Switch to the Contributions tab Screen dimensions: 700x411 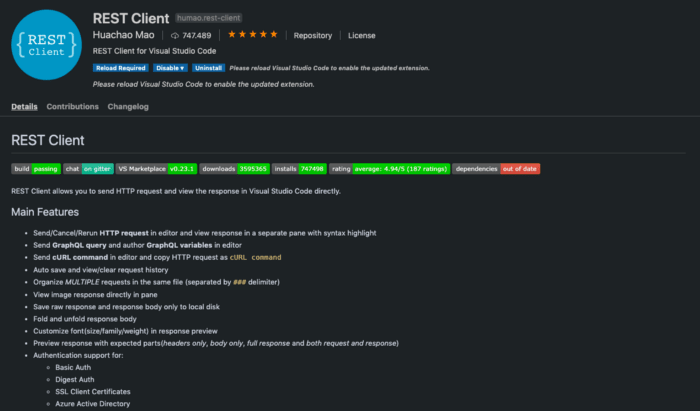coord(72,107)
